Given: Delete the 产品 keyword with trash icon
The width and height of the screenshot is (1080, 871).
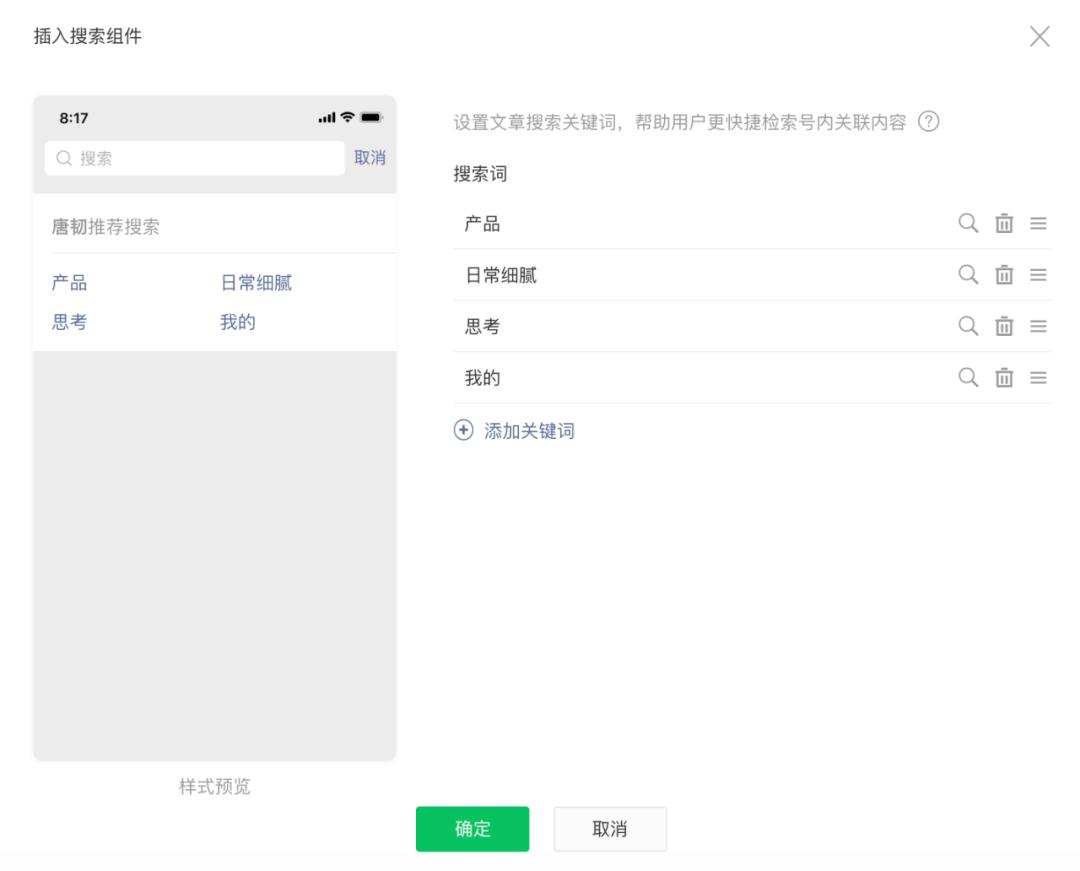Looking at the screenshot, I should pos(1004,224).
